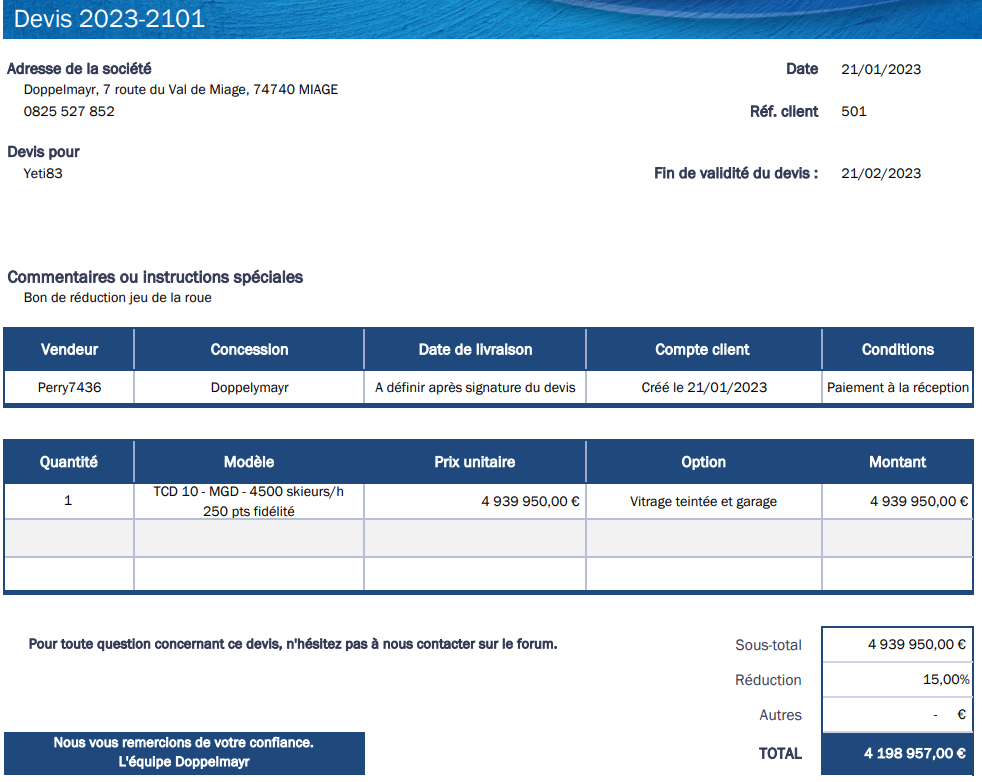Image resolution: width=982 pixels, height=782 pixels.
Task: Click the Montant column header
Action: (897, 462)
